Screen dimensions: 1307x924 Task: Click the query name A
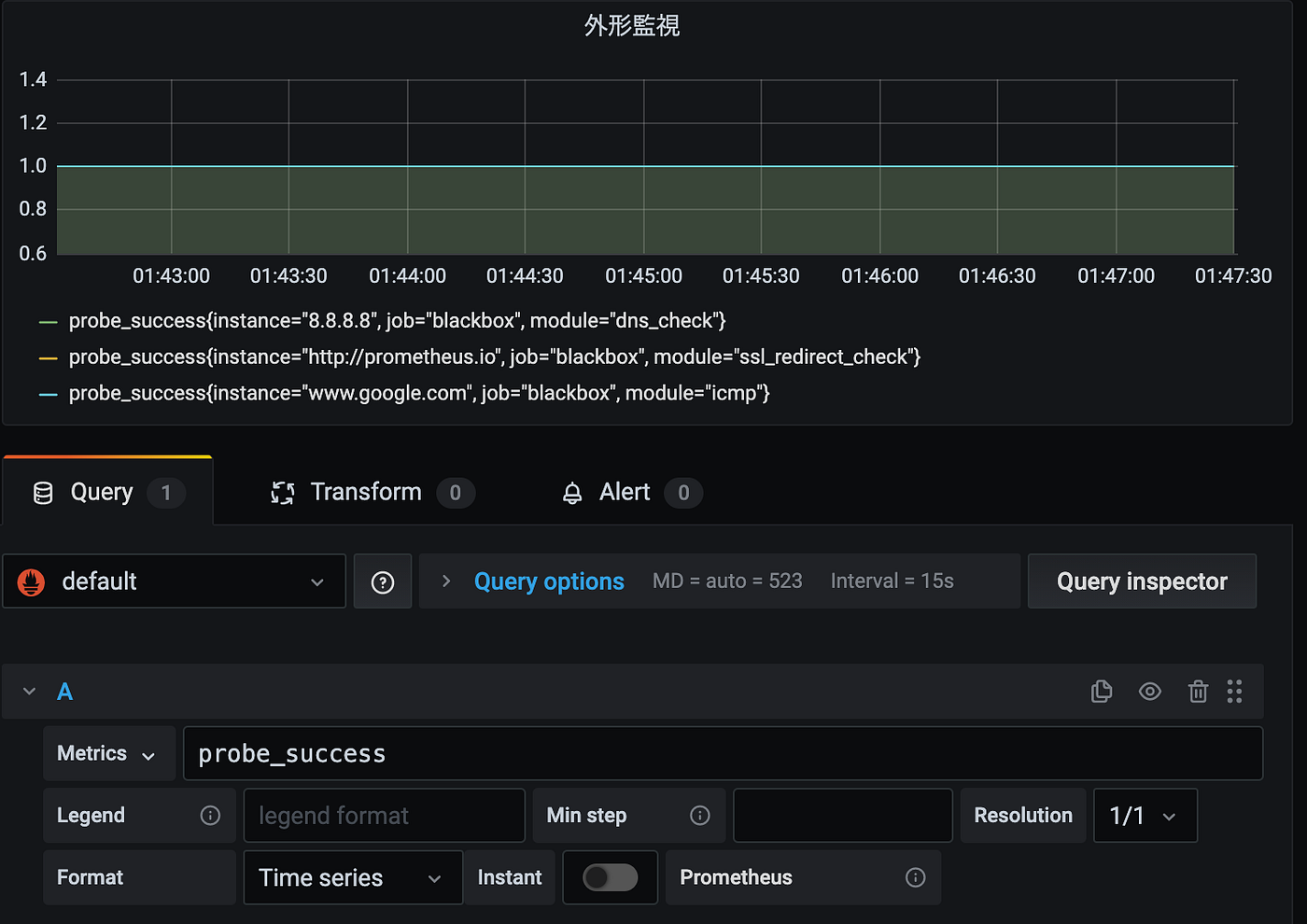point(64,692)
